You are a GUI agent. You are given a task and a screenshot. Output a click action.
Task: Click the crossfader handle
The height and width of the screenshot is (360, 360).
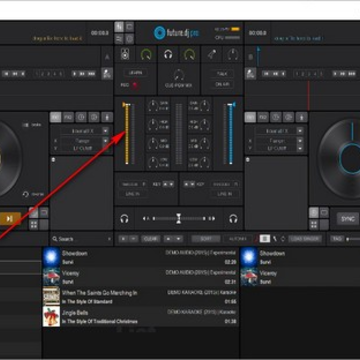(179, 219)
